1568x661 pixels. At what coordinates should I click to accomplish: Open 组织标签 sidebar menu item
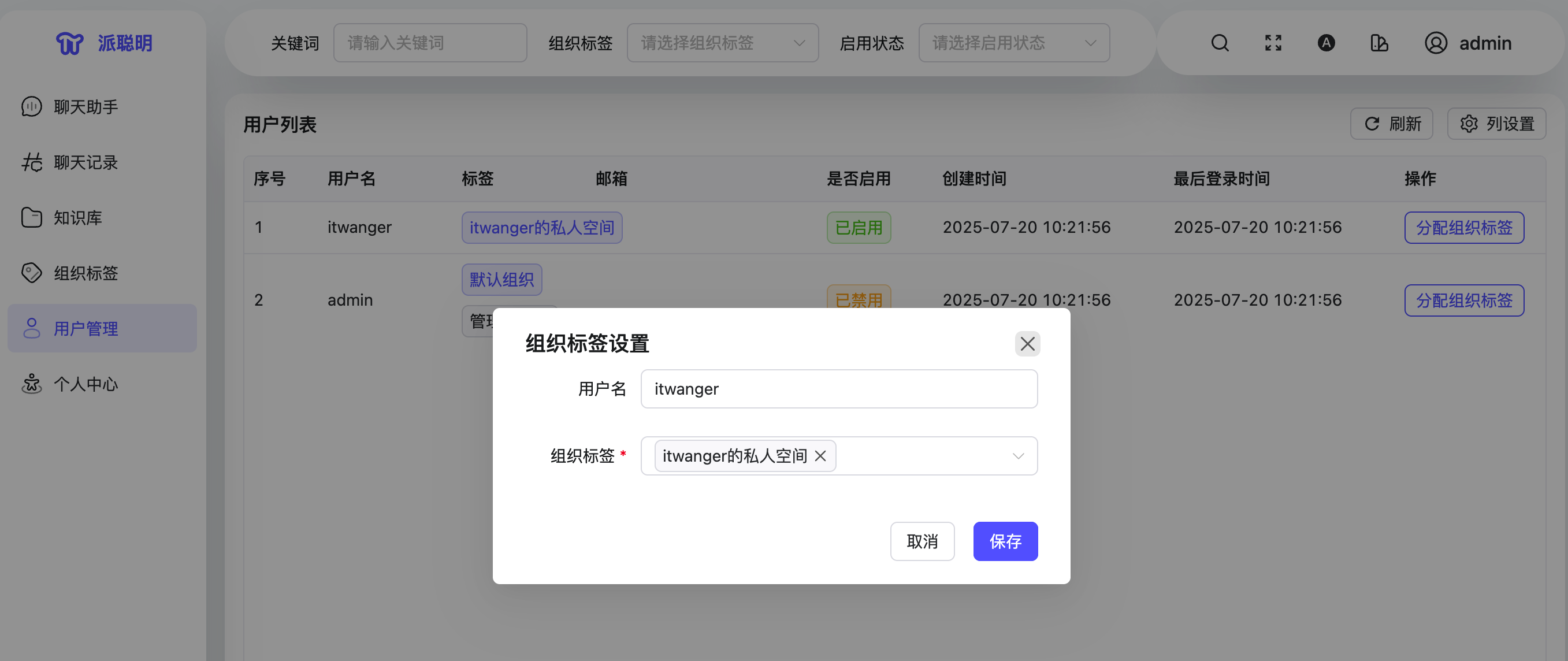click(x=86, y=273)
